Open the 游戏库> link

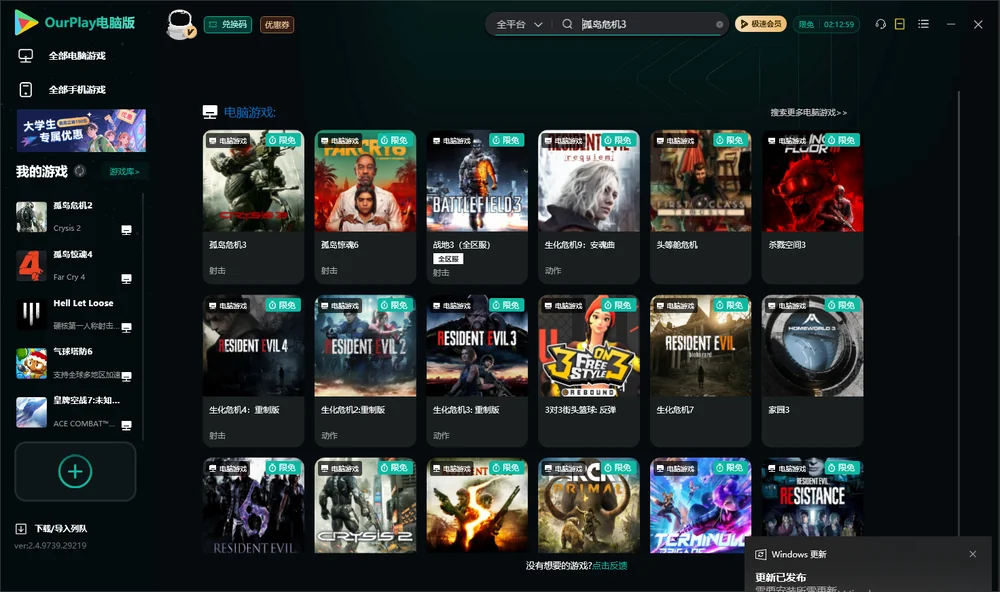click(124, 172)
